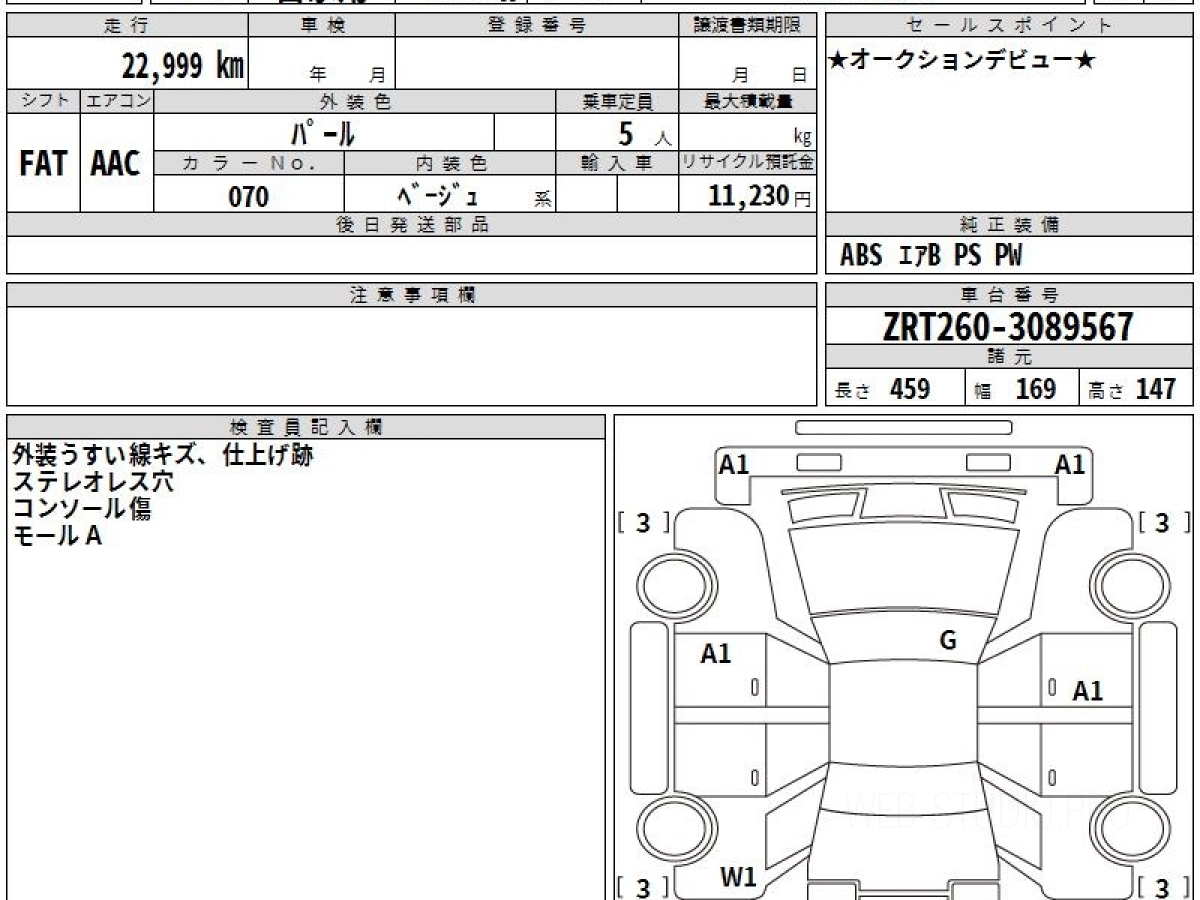
Task: Select the height value 高さ 147
Action: click(1131, 389)
